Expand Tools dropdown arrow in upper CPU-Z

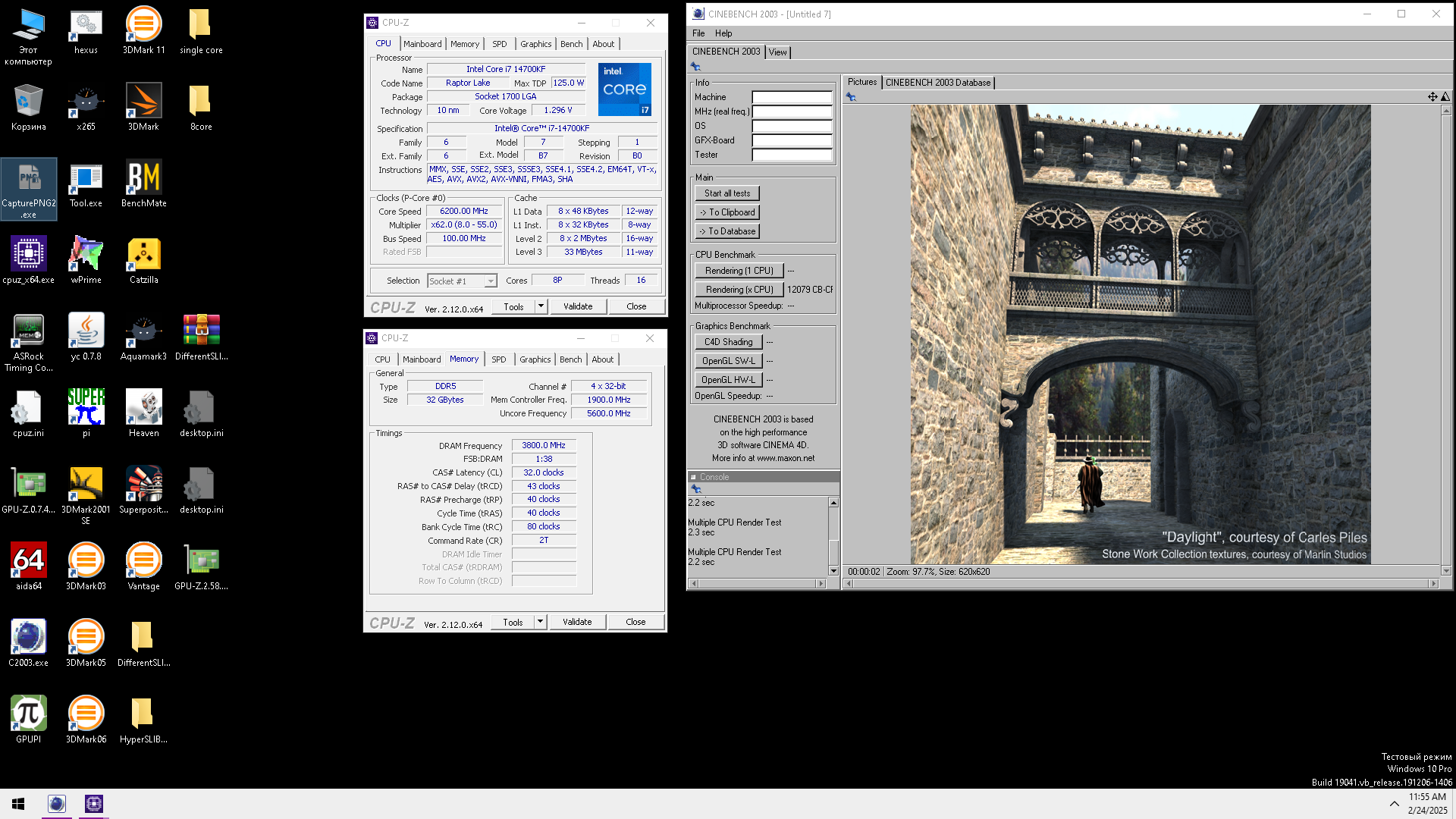pyautogui.click(x=541, y=306)
